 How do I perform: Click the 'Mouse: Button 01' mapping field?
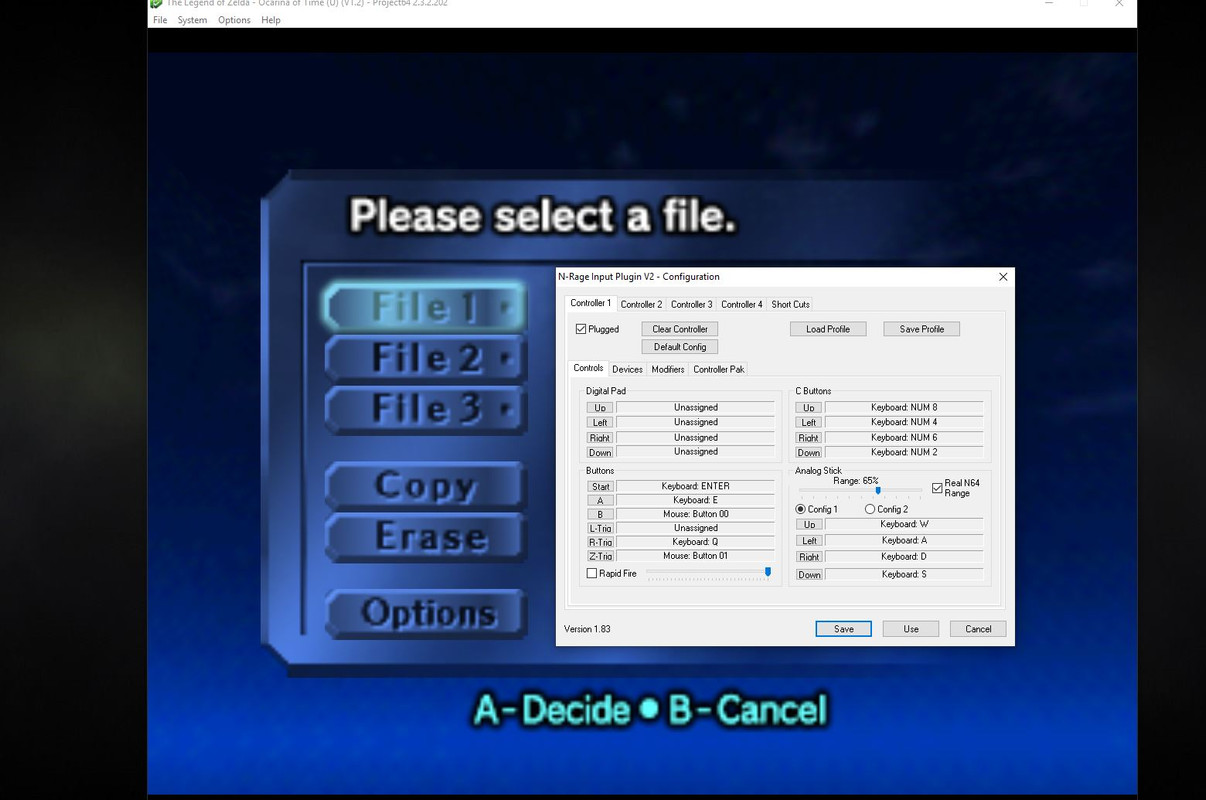point(696,557)
